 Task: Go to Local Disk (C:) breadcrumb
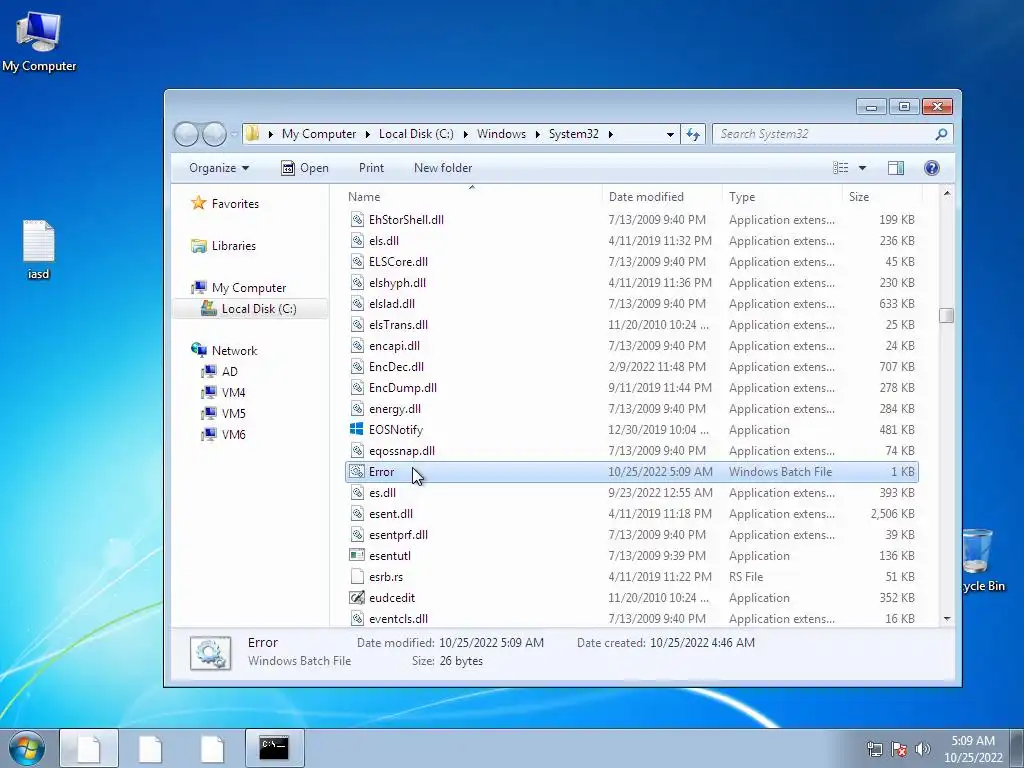416,134
